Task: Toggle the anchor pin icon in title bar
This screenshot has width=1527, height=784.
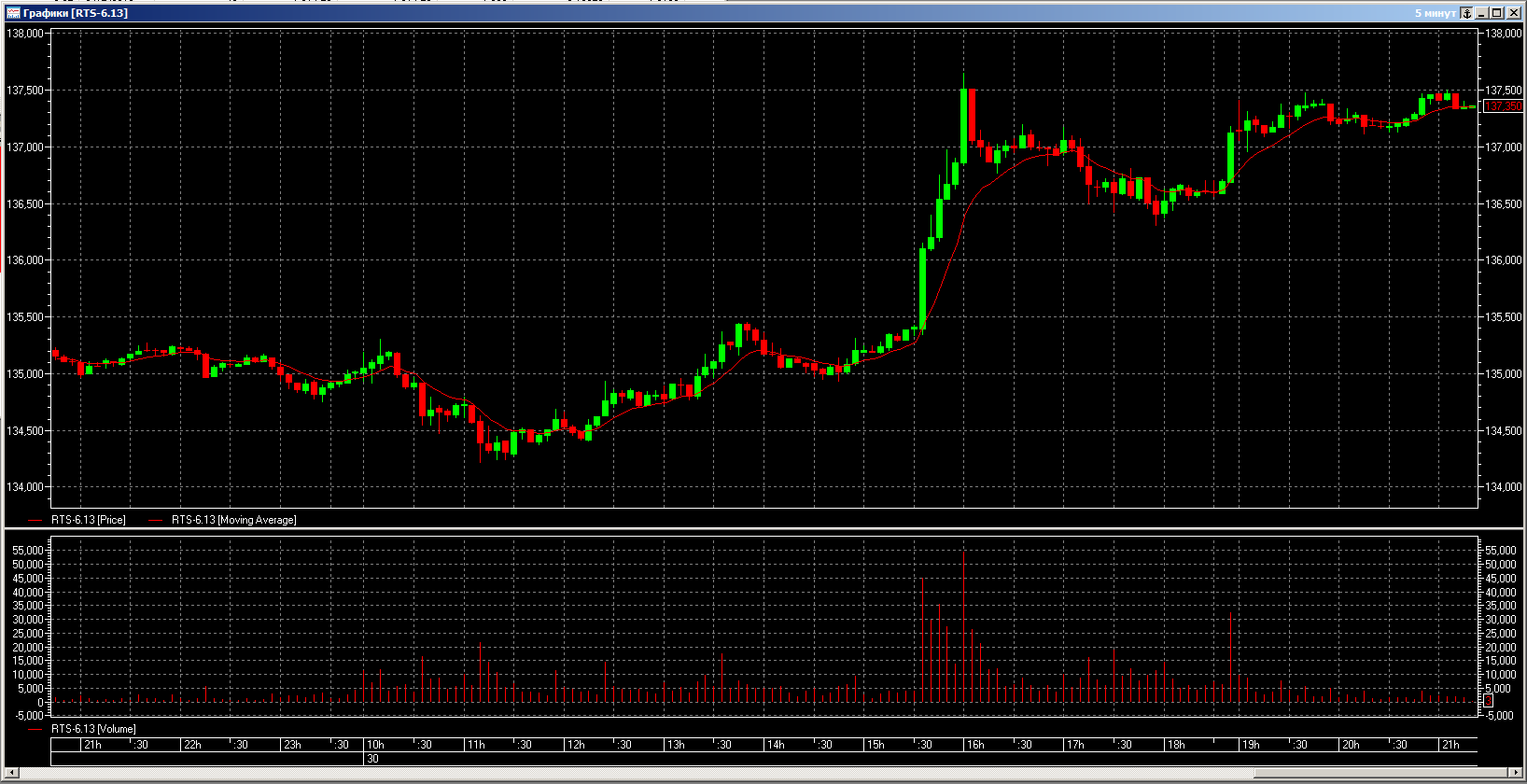Action: [1466, 13]
